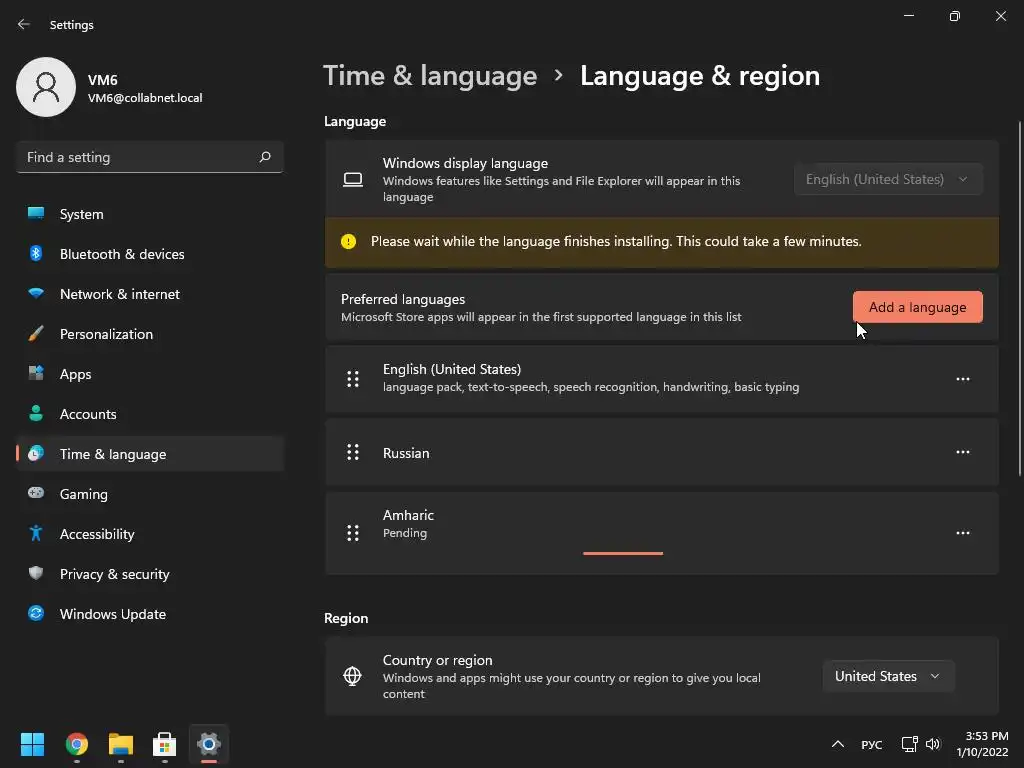Click the Gaming controller icon
1024x768 pixels.
[x=36, y=493]
